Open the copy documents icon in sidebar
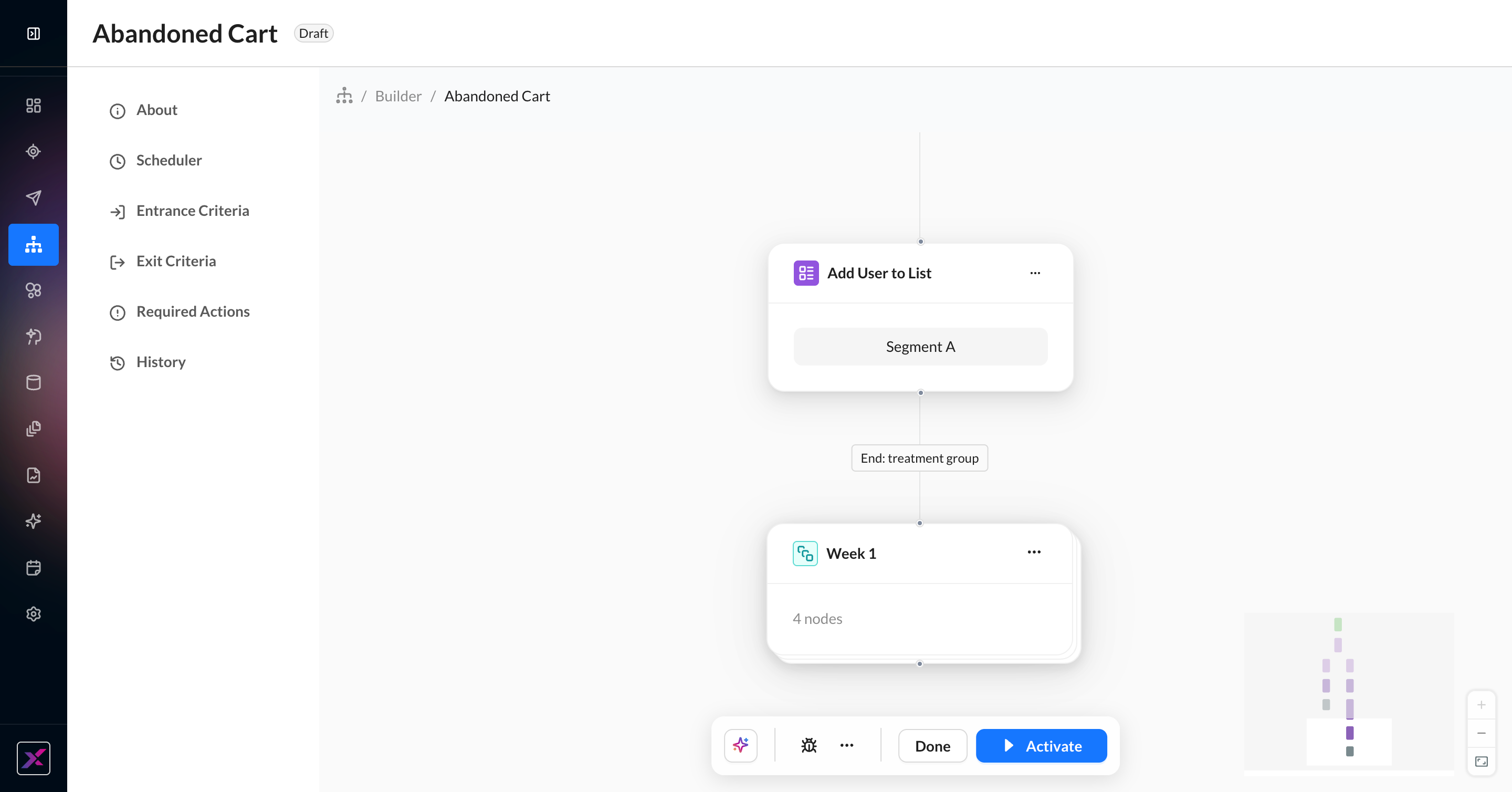 pos(34,429)
